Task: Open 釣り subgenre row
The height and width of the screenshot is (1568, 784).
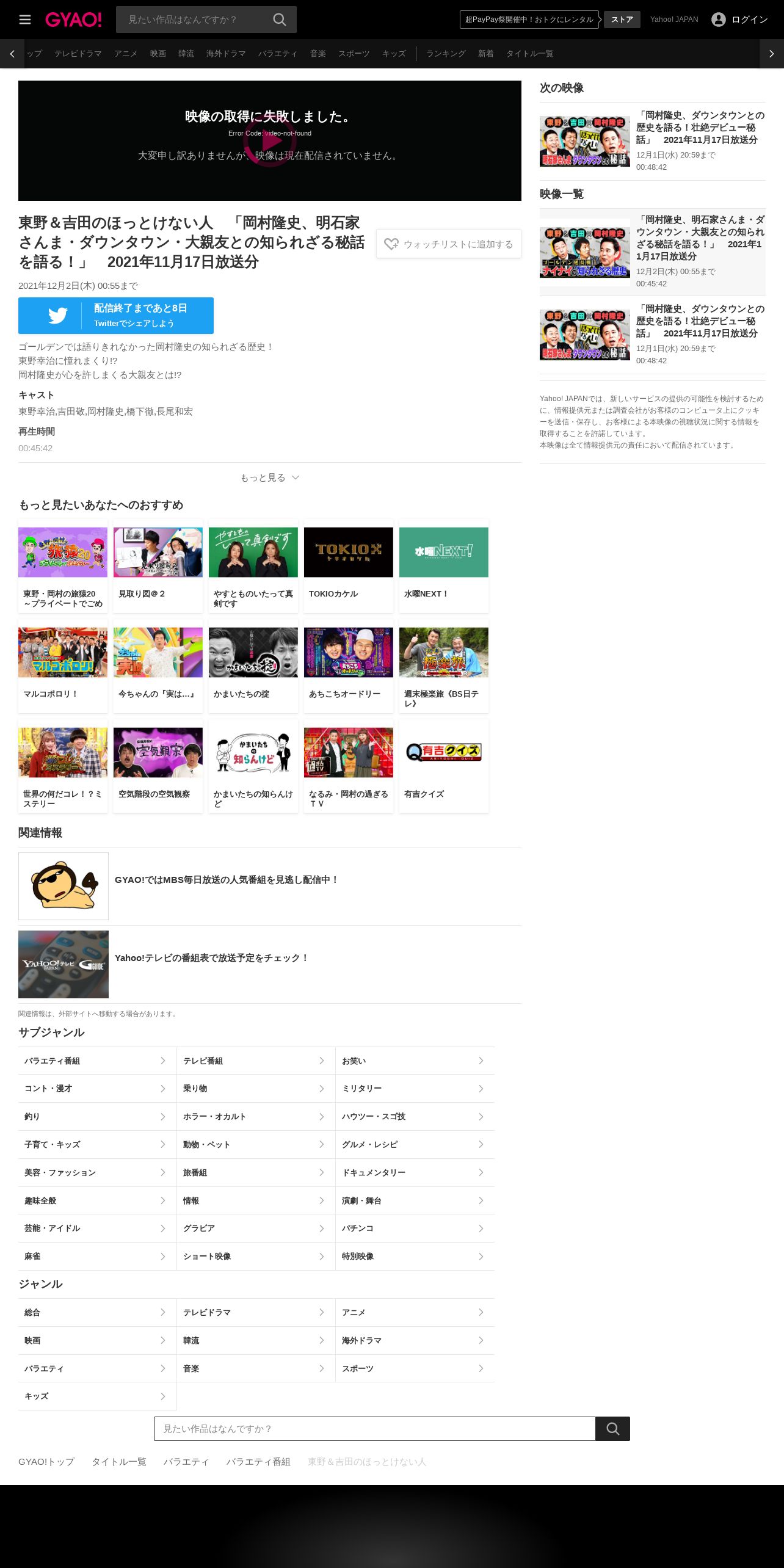Action: [x=97, y=1116]
